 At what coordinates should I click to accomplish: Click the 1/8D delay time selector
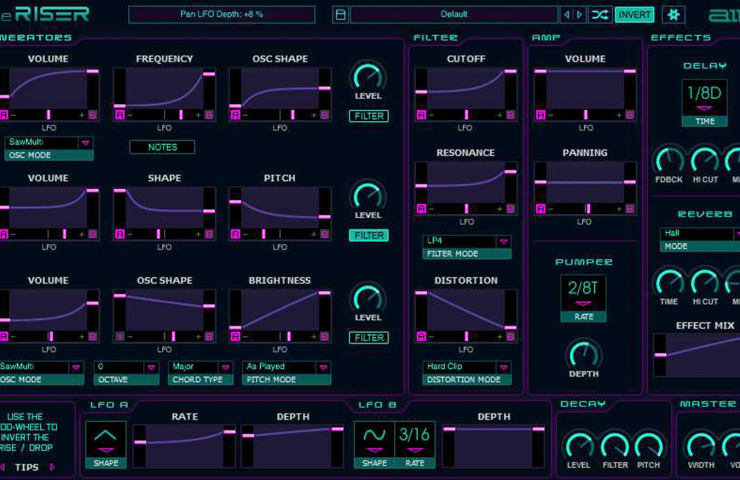click(x=704, y=98)
